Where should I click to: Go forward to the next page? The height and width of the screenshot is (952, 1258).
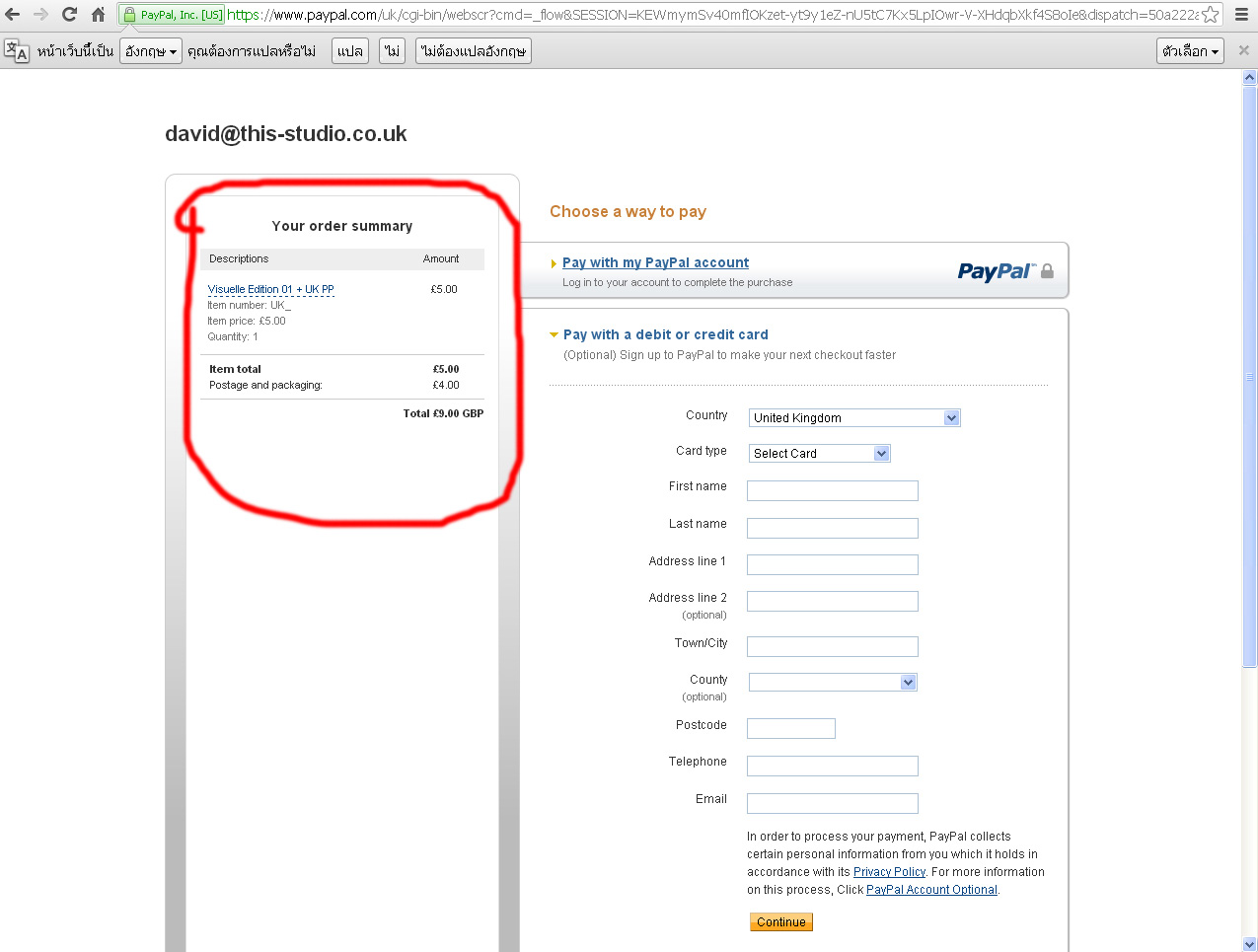tap(40, 15)
